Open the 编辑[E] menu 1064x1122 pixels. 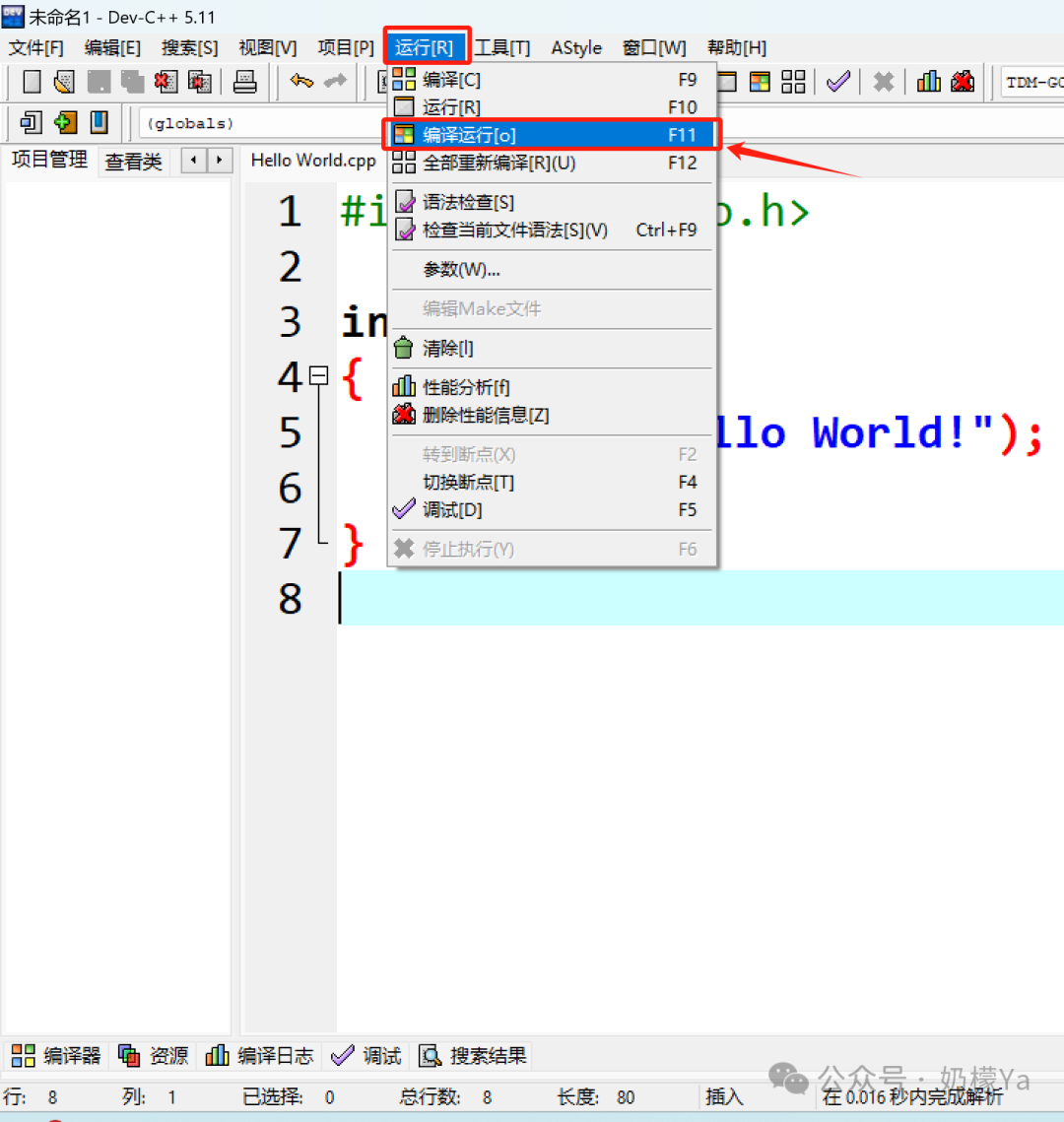click(x=112, y=48)
